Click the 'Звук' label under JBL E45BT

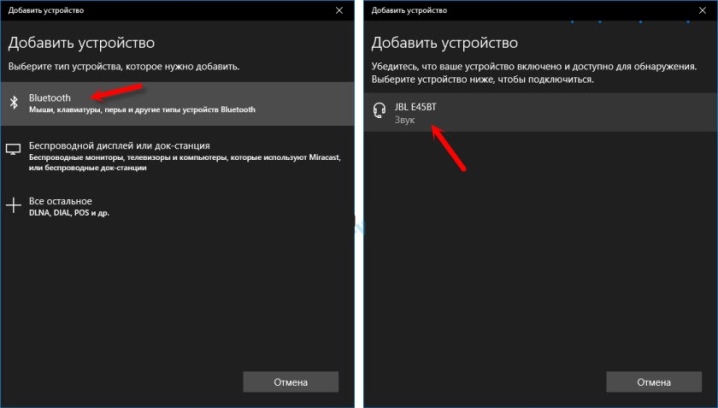(405, 120)
